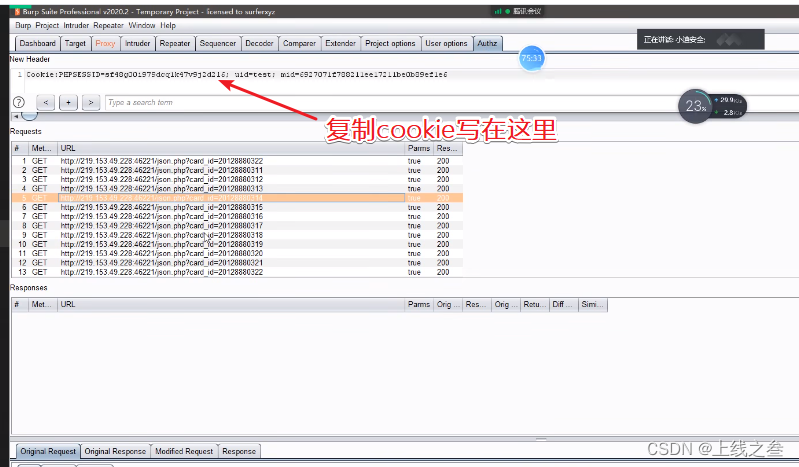Select request row with card_id=20128880311
The height and width of the screenshot is (467, 799).
tap(237, 170)
